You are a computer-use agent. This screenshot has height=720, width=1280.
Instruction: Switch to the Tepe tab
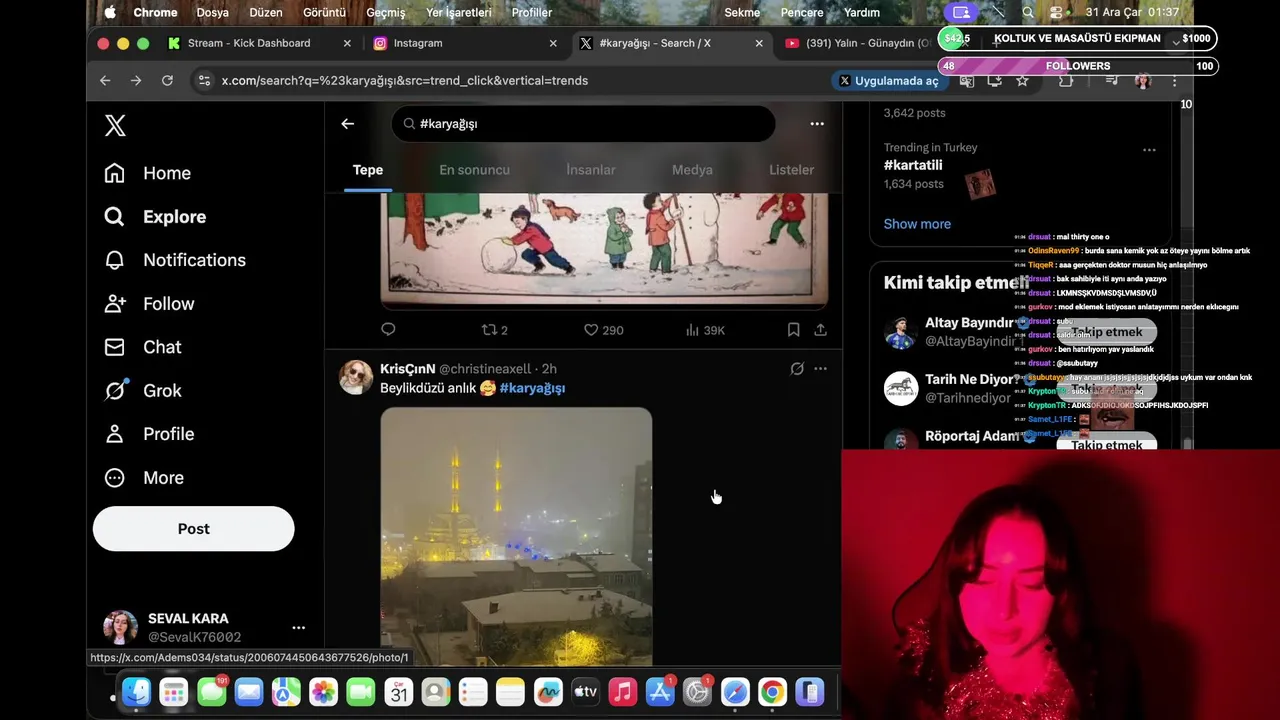(x=368, y=170)
